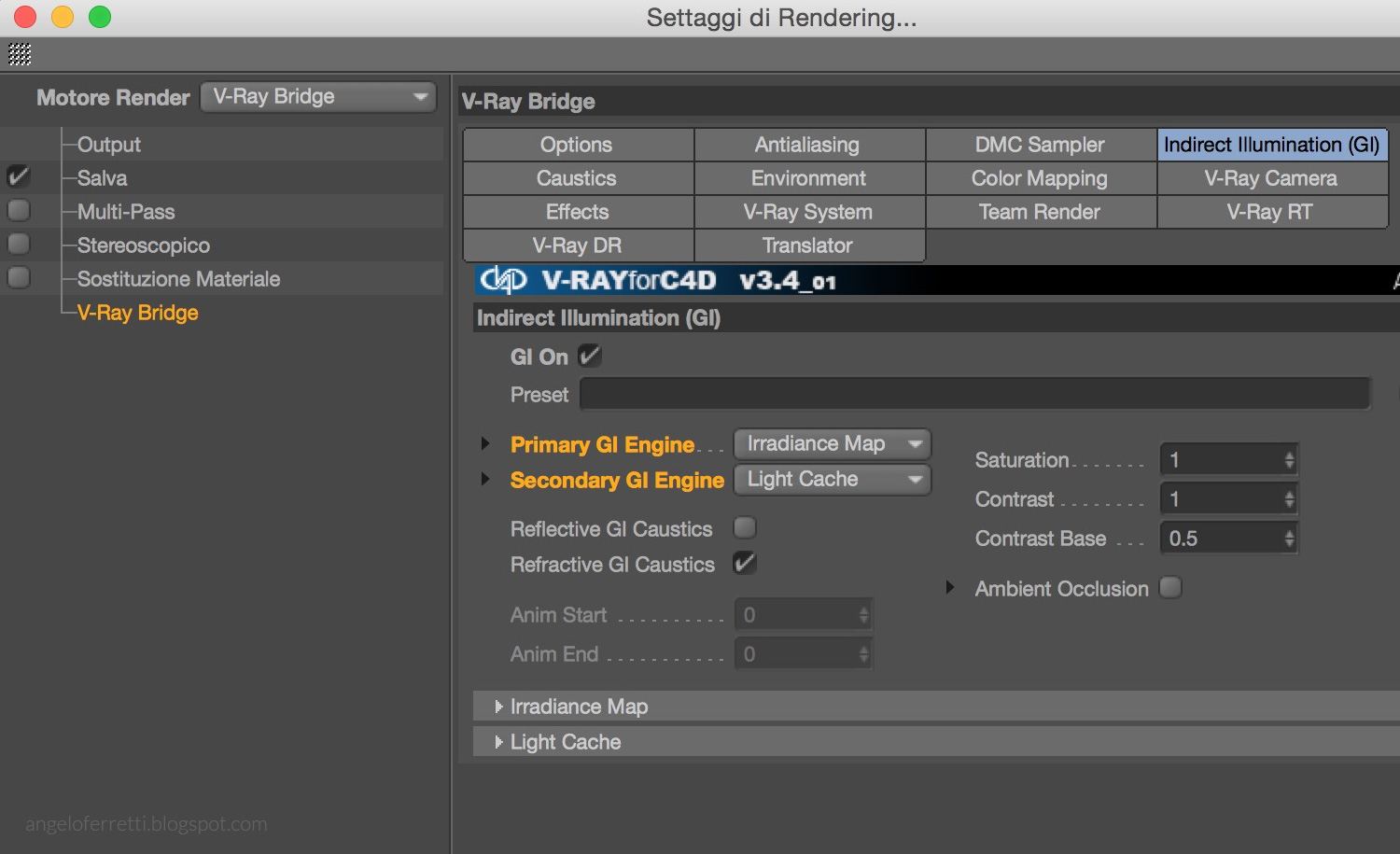
Task: Open the V-Ray Camera tab
Action: [1272, 178]
